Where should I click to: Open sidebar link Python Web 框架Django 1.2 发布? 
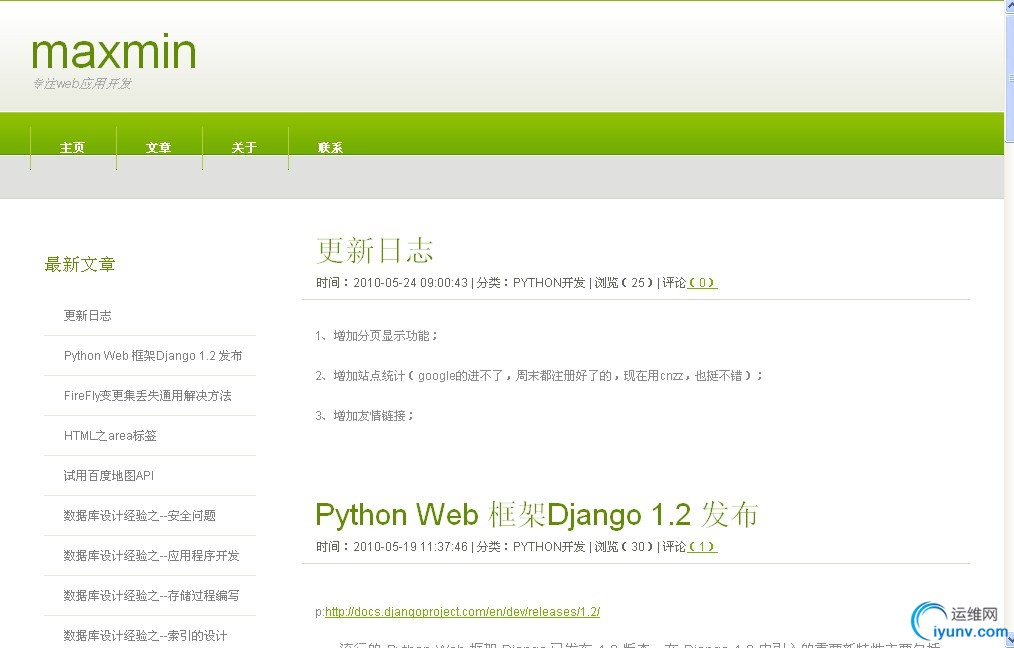pyautogui.click(x=153, y=356)
